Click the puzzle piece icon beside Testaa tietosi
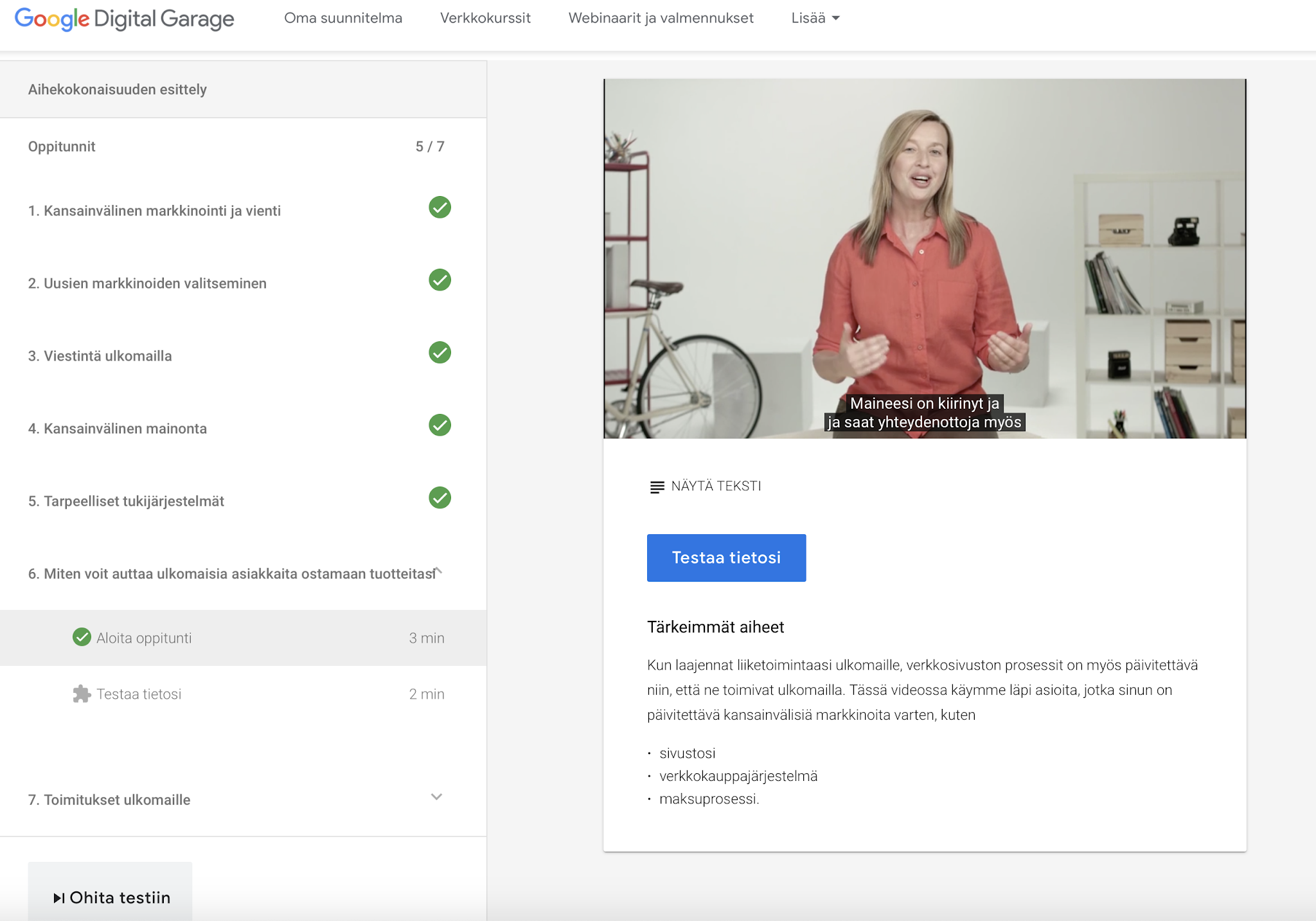Viewport: 1316px width, 921px height. tap(82, 694)
